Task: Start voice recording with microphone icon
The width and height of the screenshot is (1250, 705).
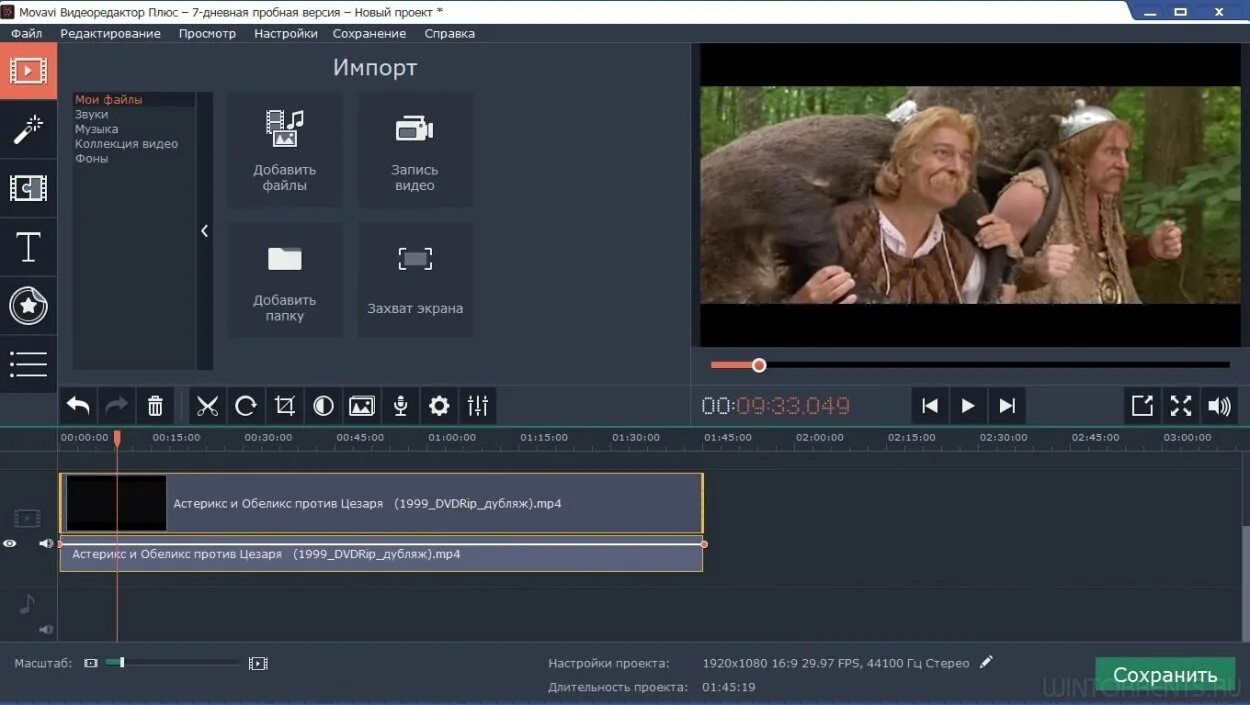Action: tap(400, 406)
